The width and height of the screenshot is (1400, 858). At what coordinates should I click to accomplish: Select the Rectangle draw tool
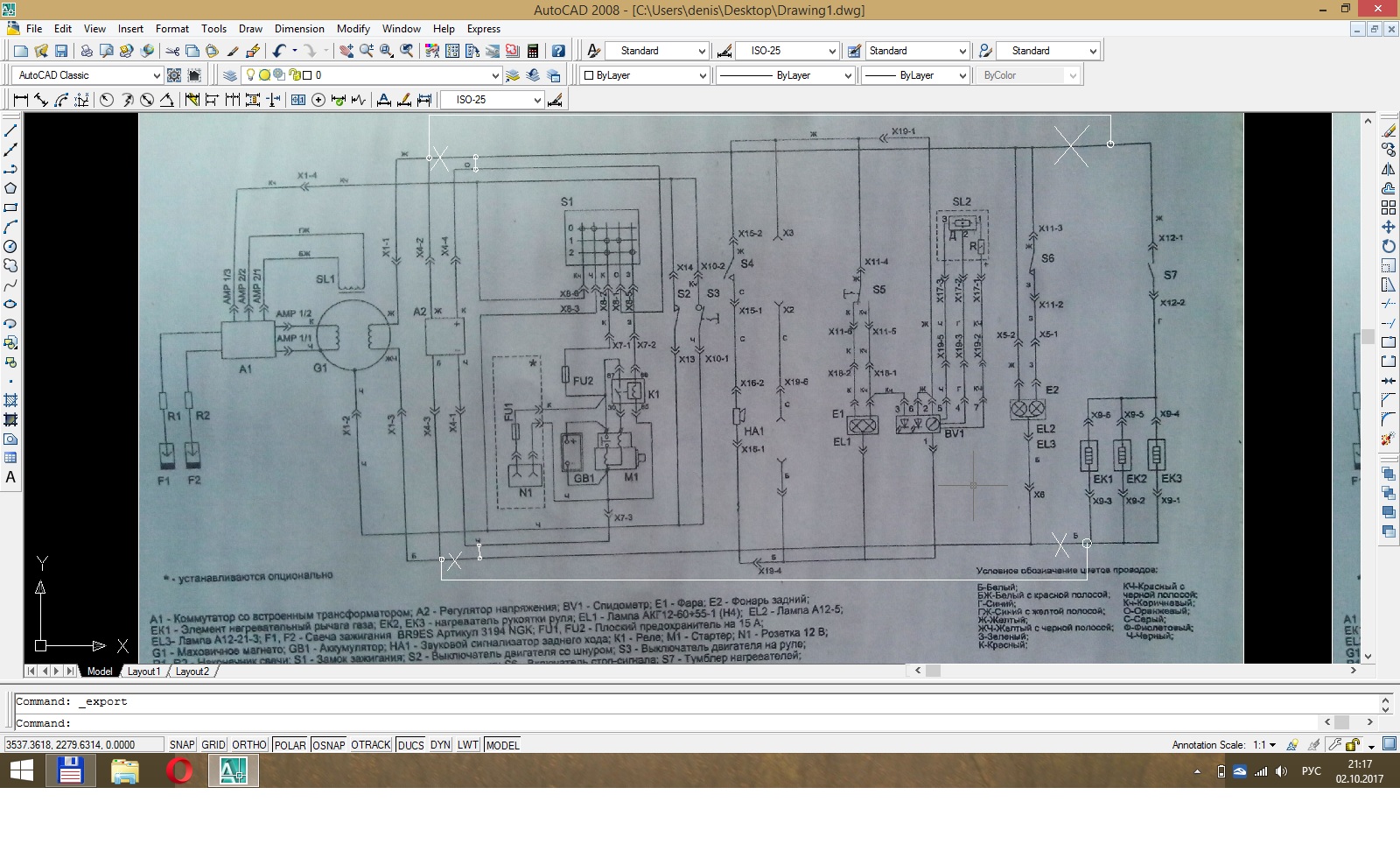pyautogui.click(x=10, y=207)
